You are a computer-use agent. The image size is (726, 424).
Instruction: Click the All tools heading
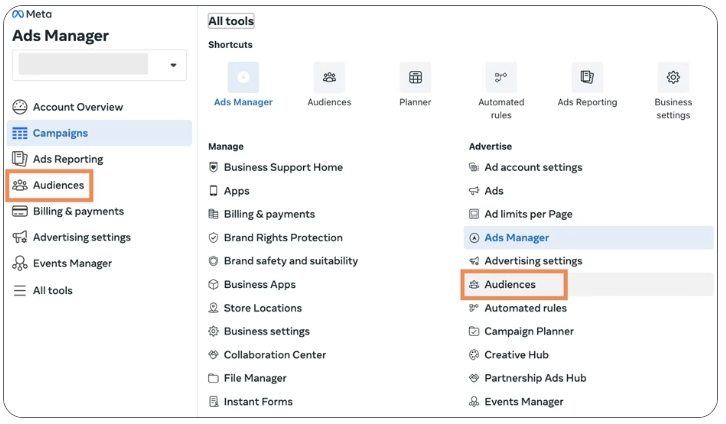tap(231, 21)
